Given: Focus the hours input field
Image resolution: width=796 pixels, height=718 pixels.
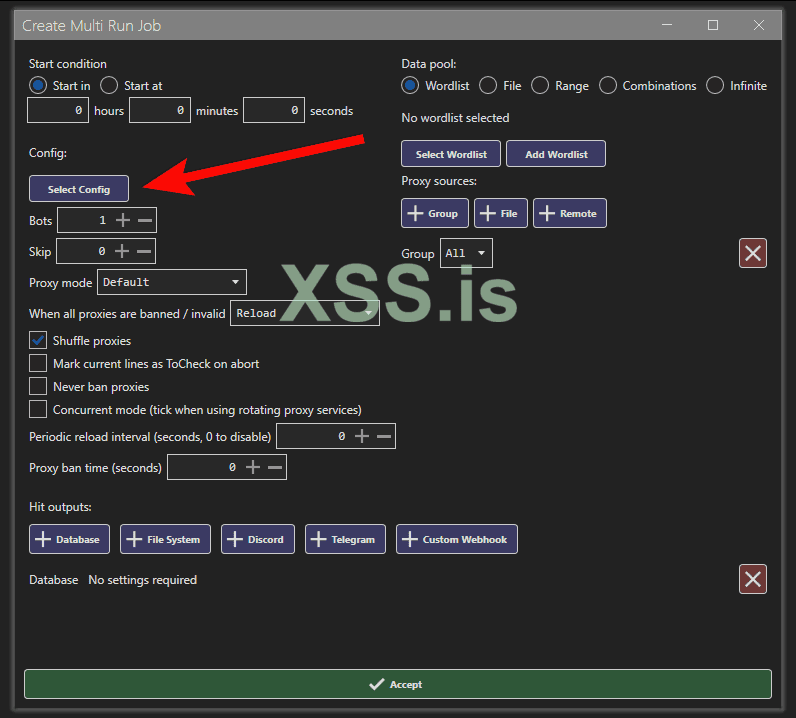Looking at the screenshot, I should click(58, 110).
